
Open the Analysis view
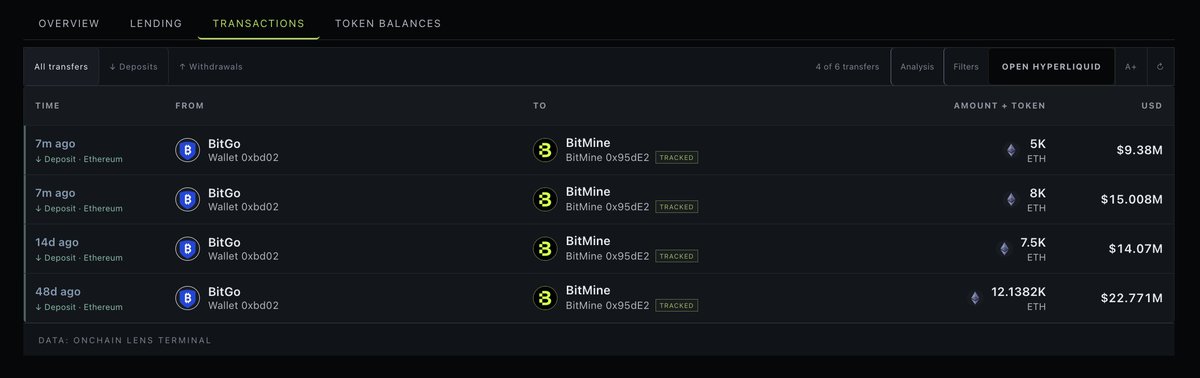point(917,67)
